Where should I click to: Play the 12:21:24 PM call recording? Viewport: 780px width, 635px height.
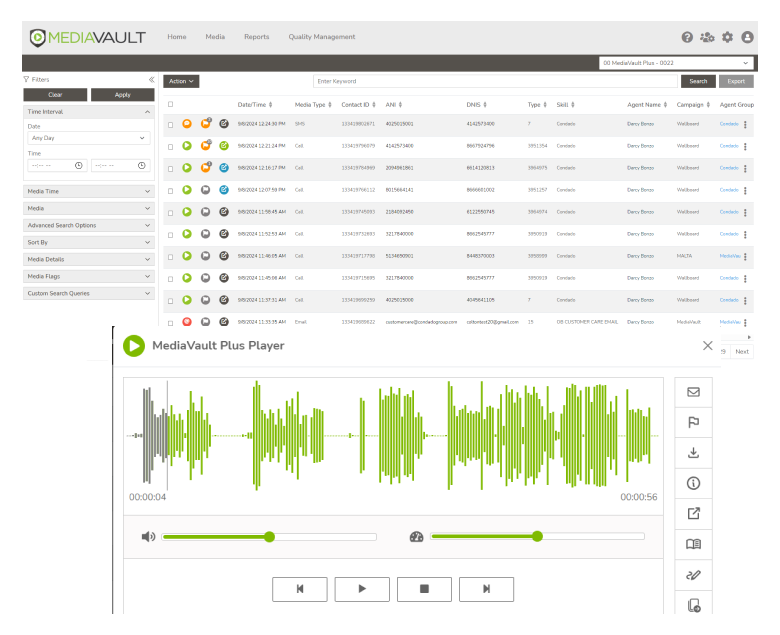187,146
